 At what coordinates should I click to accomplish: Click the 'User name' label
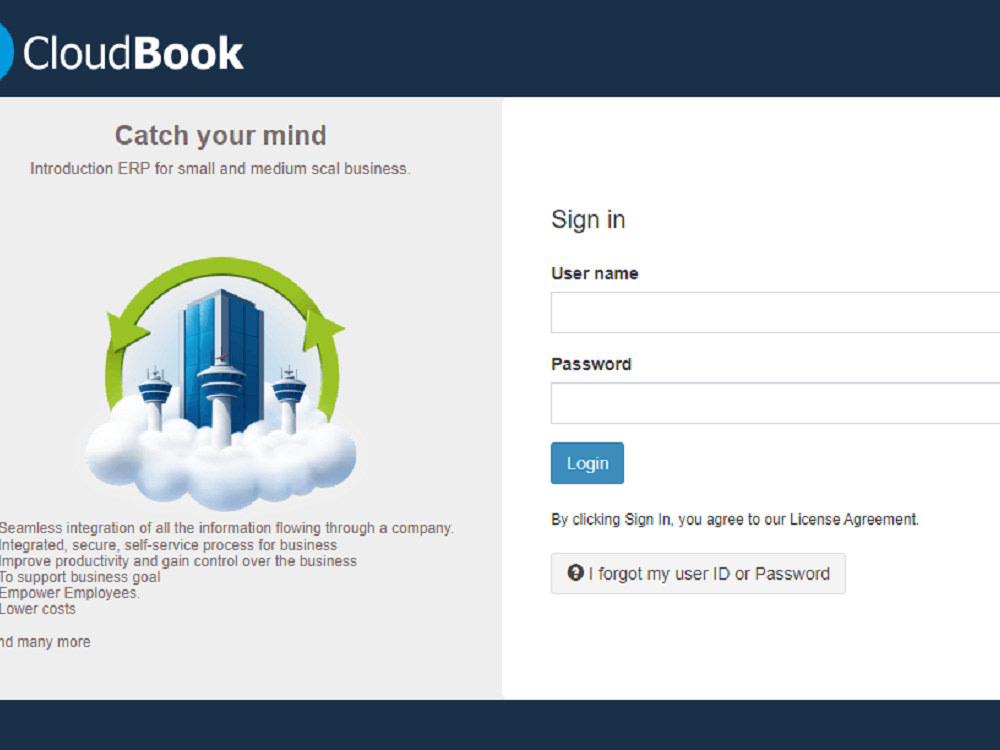pos(595,273)
